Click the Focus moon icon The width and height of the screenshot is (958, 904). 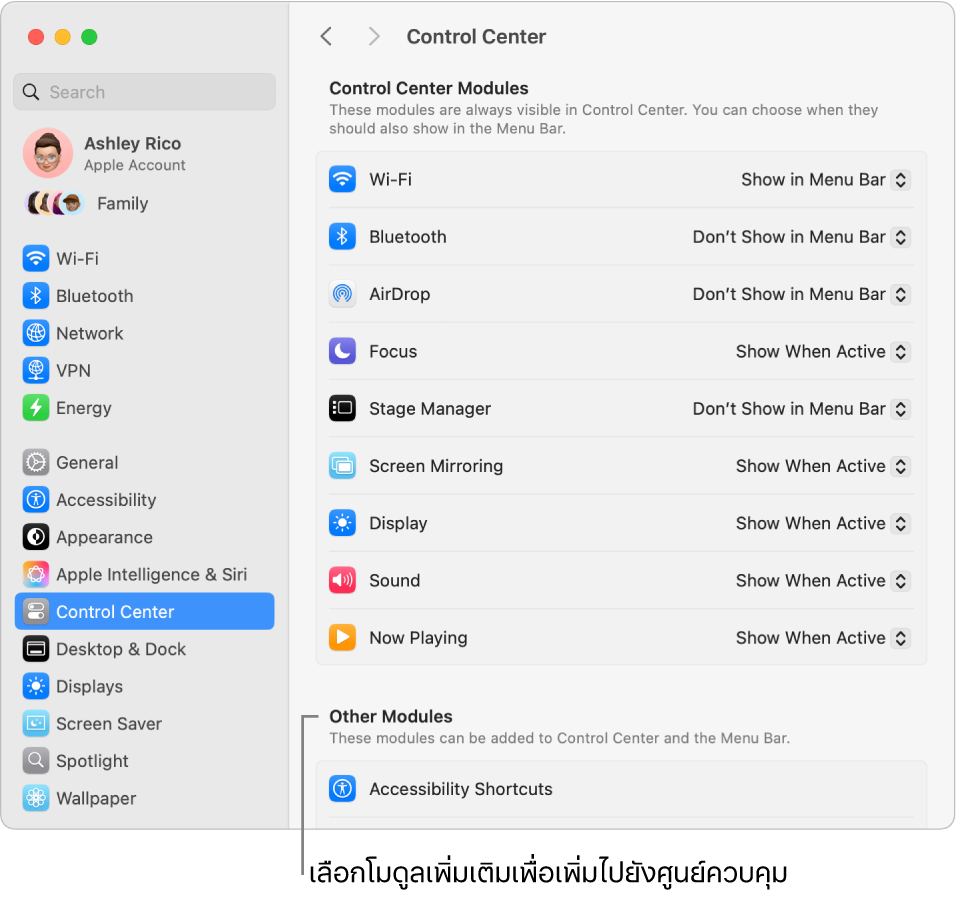pos(342,351)
